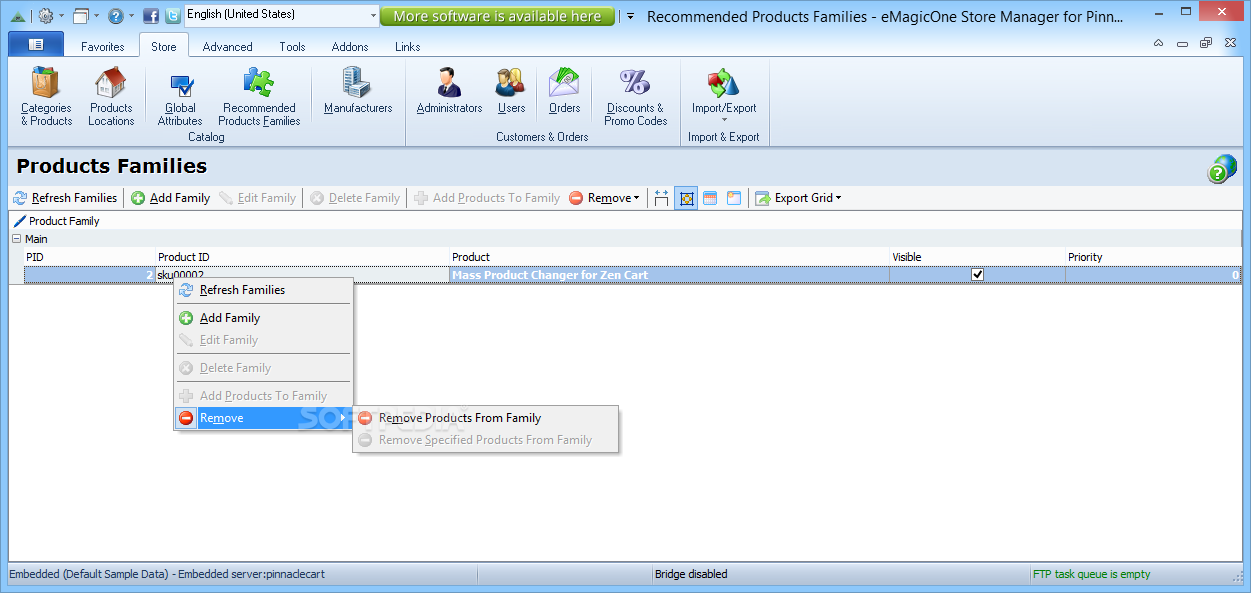Click FTP task queue is empty status
Image resolution: width=1251 pixels, height=593 pixels.
(1092, 574)
